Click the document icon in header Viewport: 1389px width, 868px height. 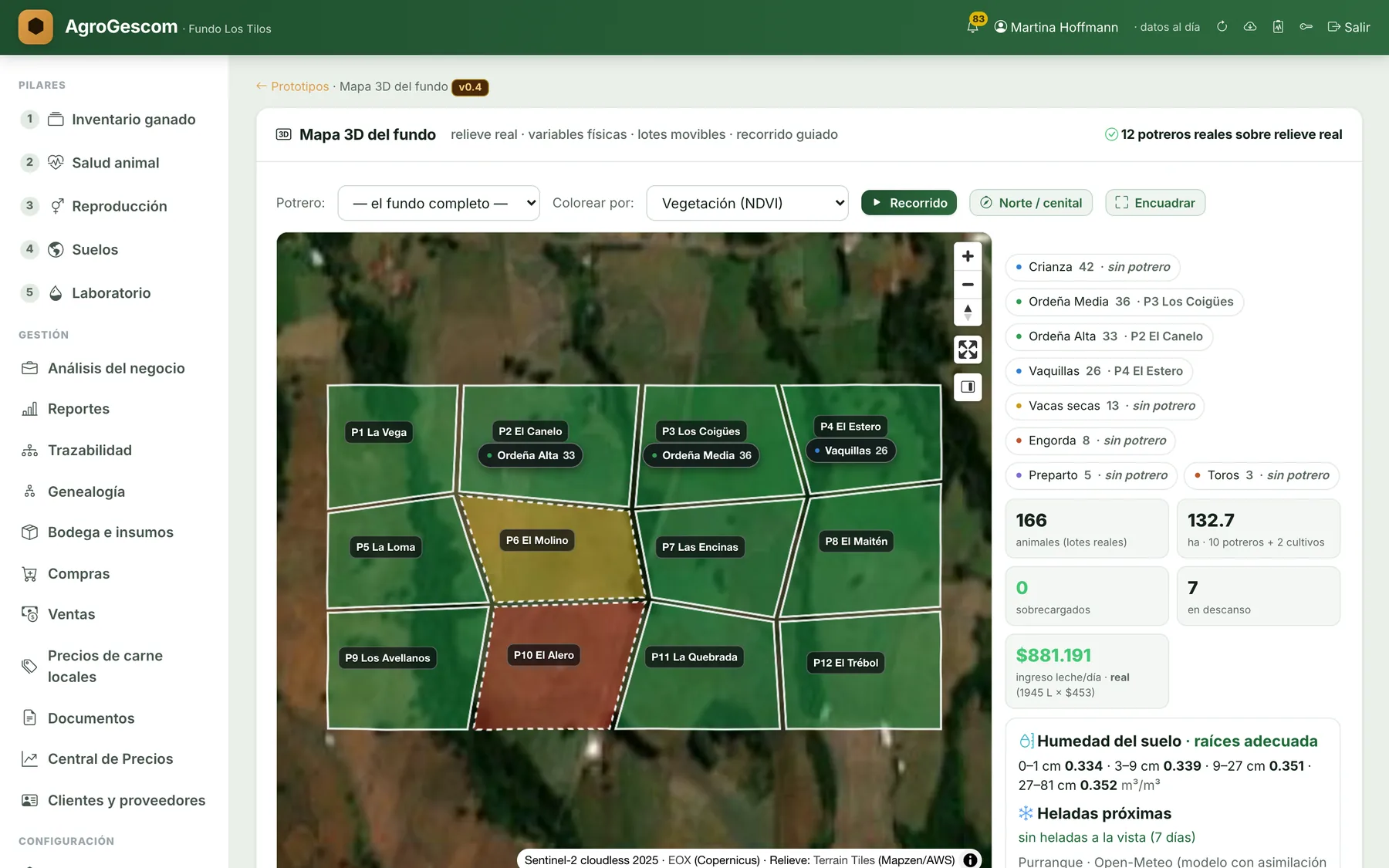1278,27
